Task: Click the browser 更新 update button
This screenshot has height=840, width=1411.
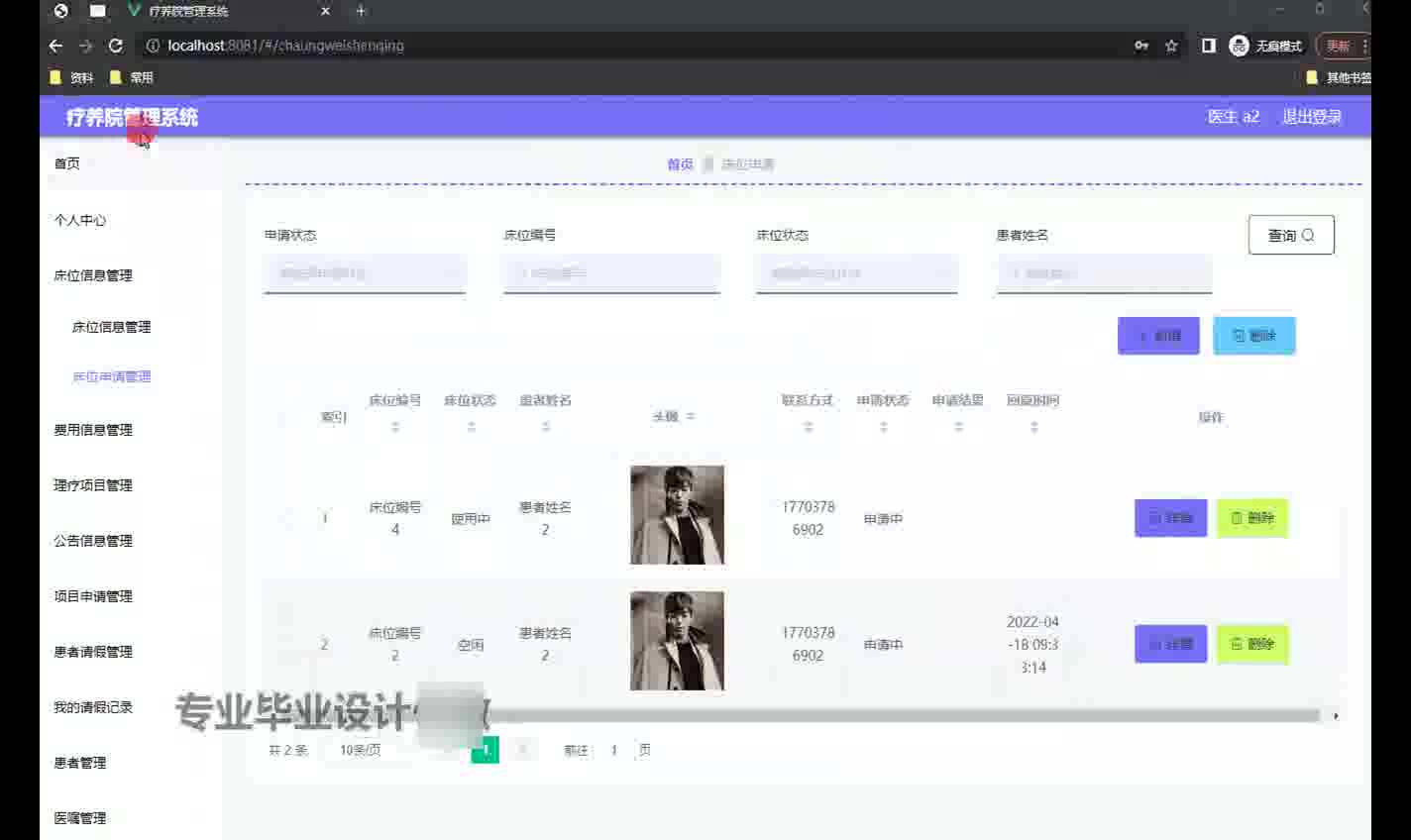Action: pos(1339,46)
